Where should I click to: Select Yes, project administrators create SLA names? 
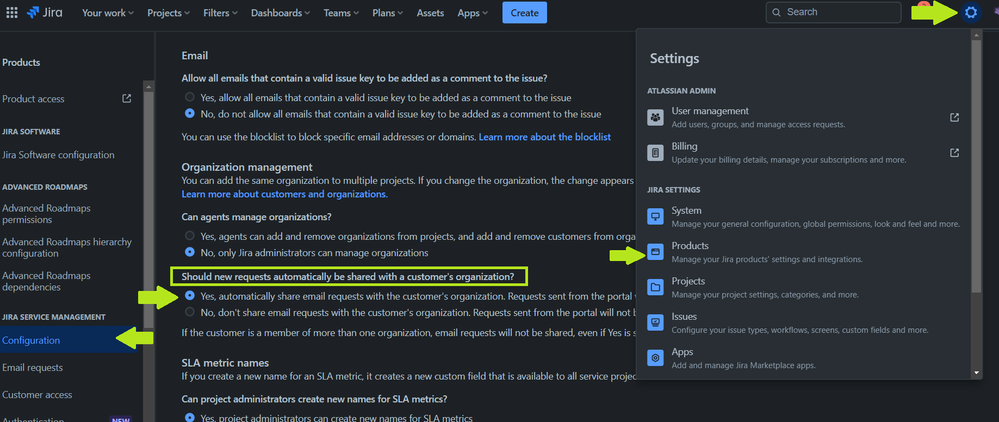(x=189, y=418)
